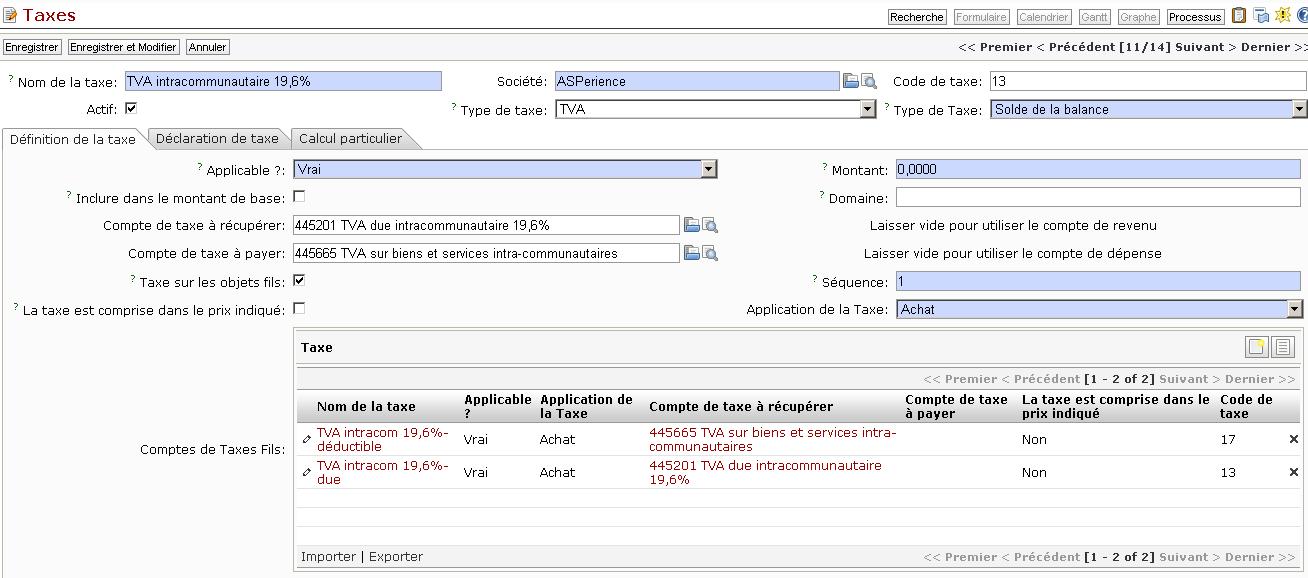Click search icon beside Compte de taxe à payer

[710, 254]
